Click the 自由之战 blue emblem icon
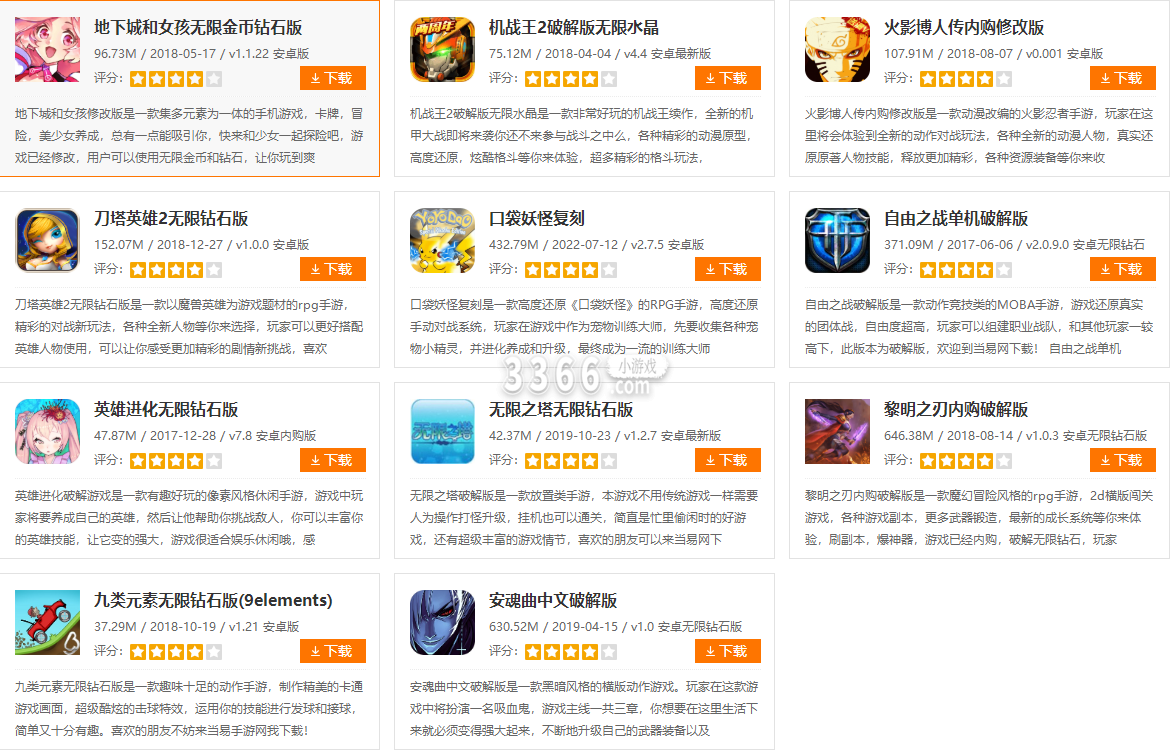 [837, 240]
